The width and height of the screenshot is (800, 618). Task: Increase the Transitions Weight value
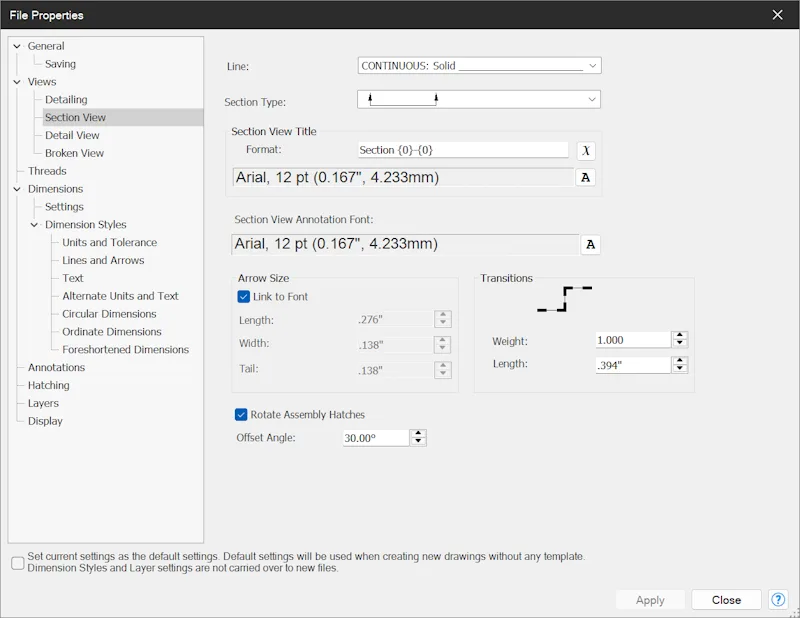tap(680, 336)
